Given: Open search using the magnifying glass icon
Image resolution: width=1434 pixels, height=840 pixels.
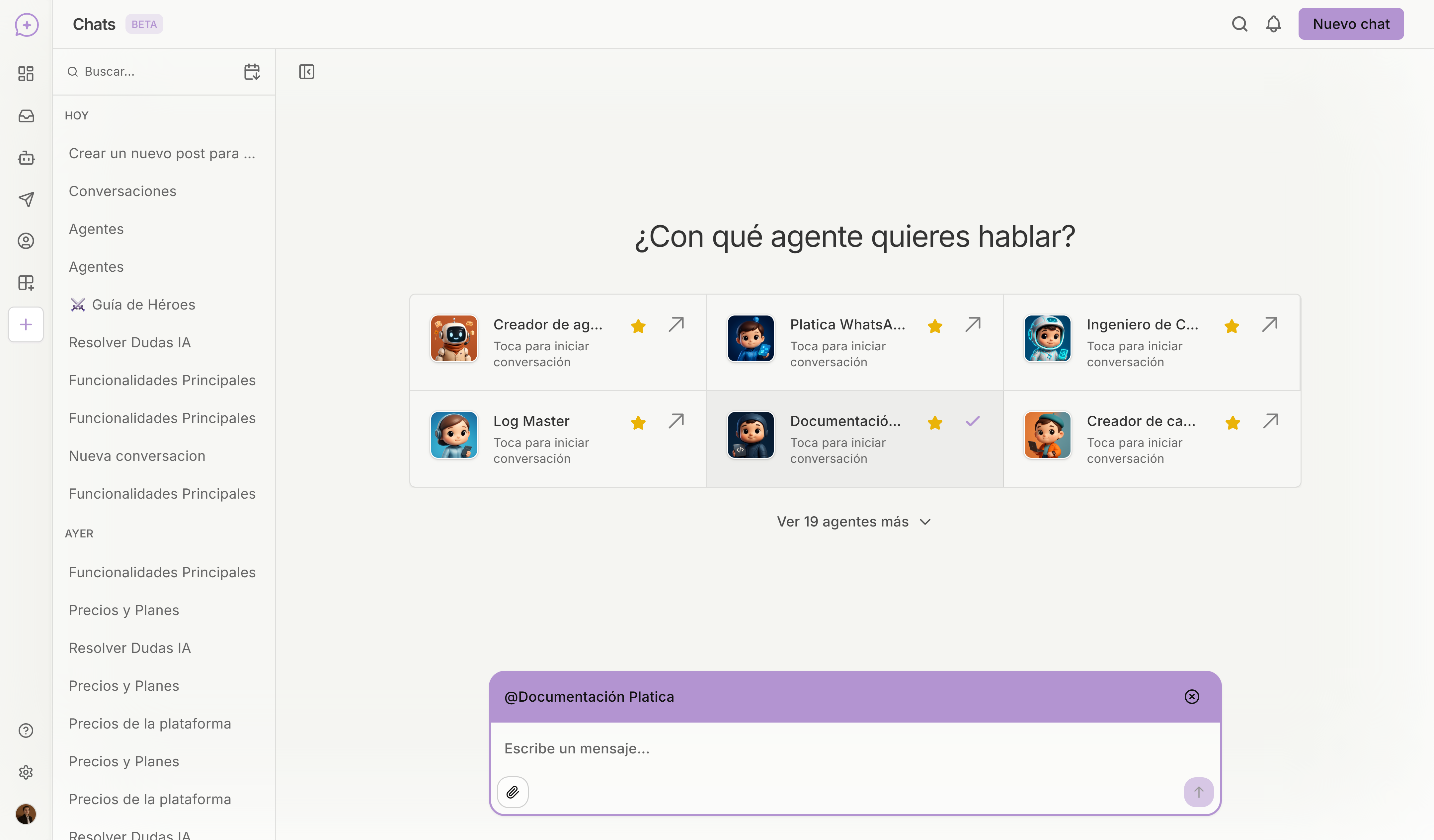Looking at the screenshot, I should coord(1239,24).
